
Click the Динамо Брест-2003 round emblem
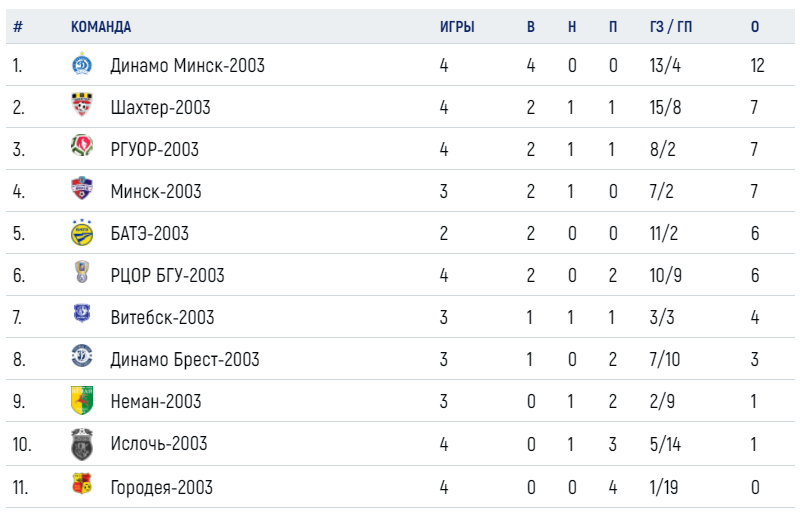click(x=82, y=356)
